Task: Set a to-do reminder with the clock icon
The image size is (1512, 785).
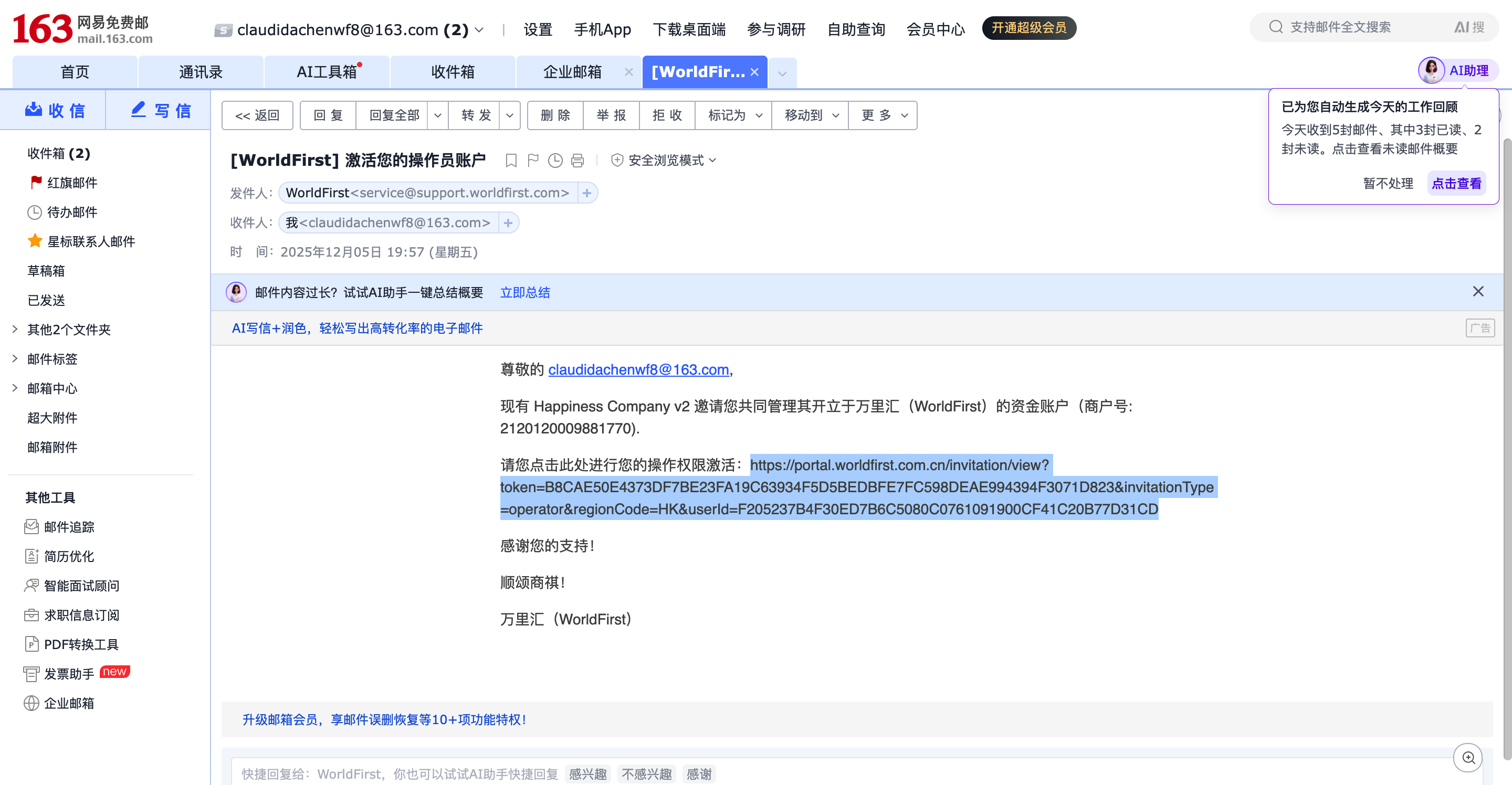Action: [x=555, y=160]
